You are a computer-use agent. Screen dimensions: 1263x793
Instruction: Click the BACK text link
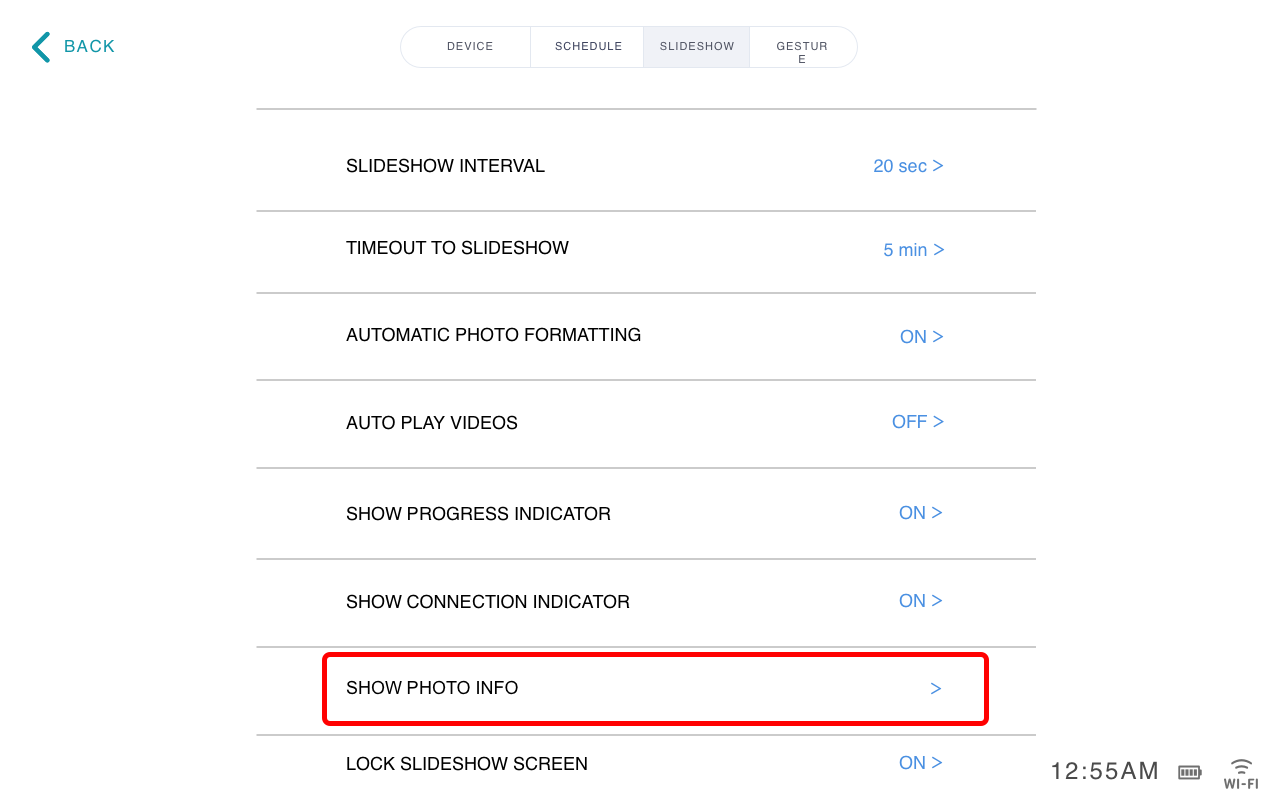pyautogui.click(x=89, y=46)
